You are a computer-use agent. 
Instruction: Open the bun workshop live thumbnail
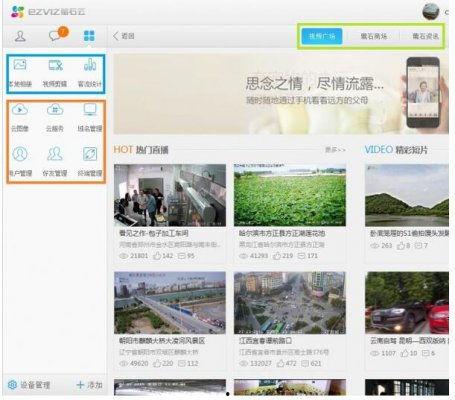[170, 195]
